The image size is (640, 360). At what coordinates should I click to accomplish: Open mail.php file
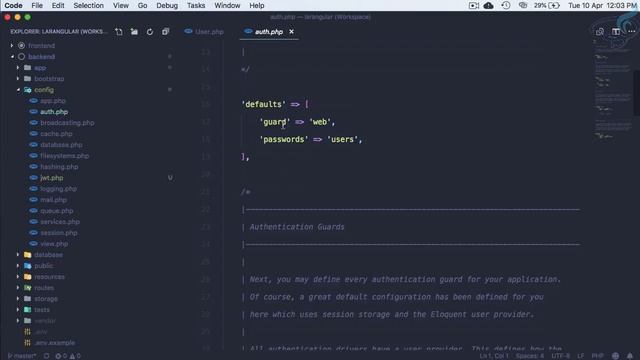pyautogui.click(x=53, y=200)
